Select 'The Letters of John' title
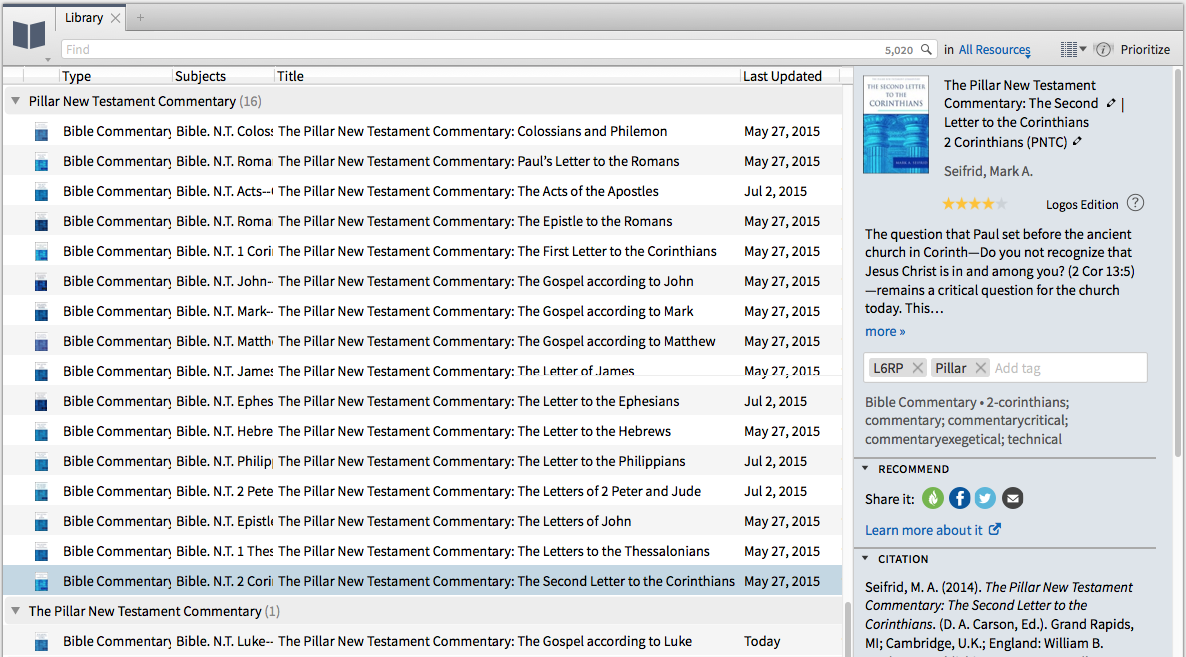 tap(455, 521)
